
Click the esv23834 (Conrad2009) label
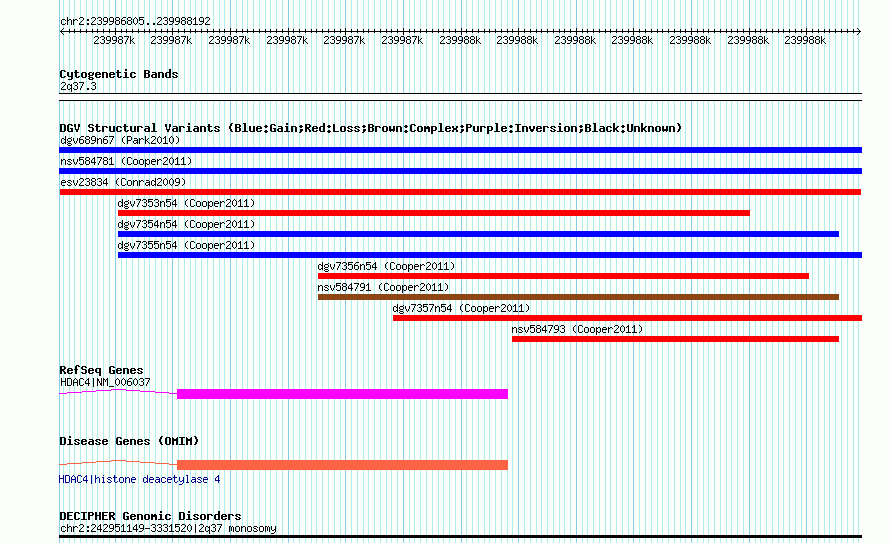coord(123,182)
